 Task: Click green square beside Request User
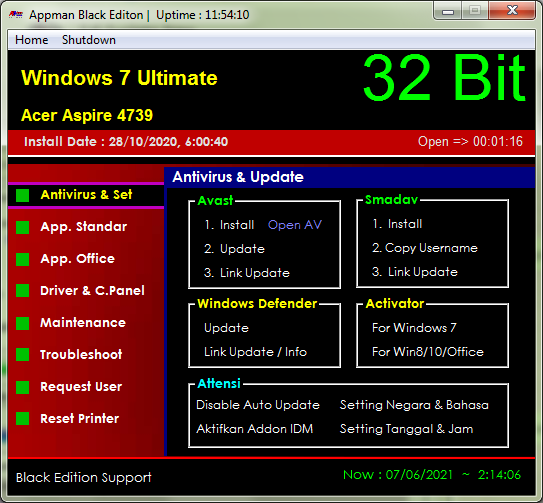(23, 387)
